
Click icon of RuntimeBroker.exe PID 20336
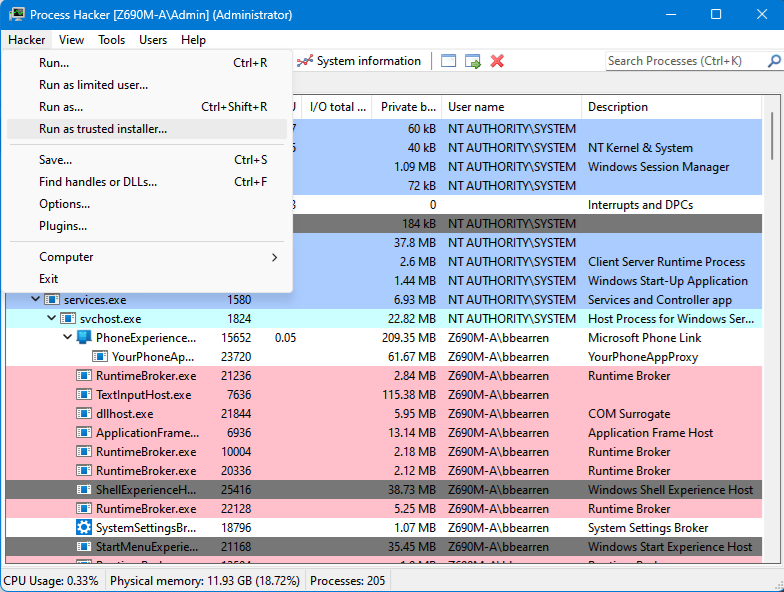tap(84, 470)
